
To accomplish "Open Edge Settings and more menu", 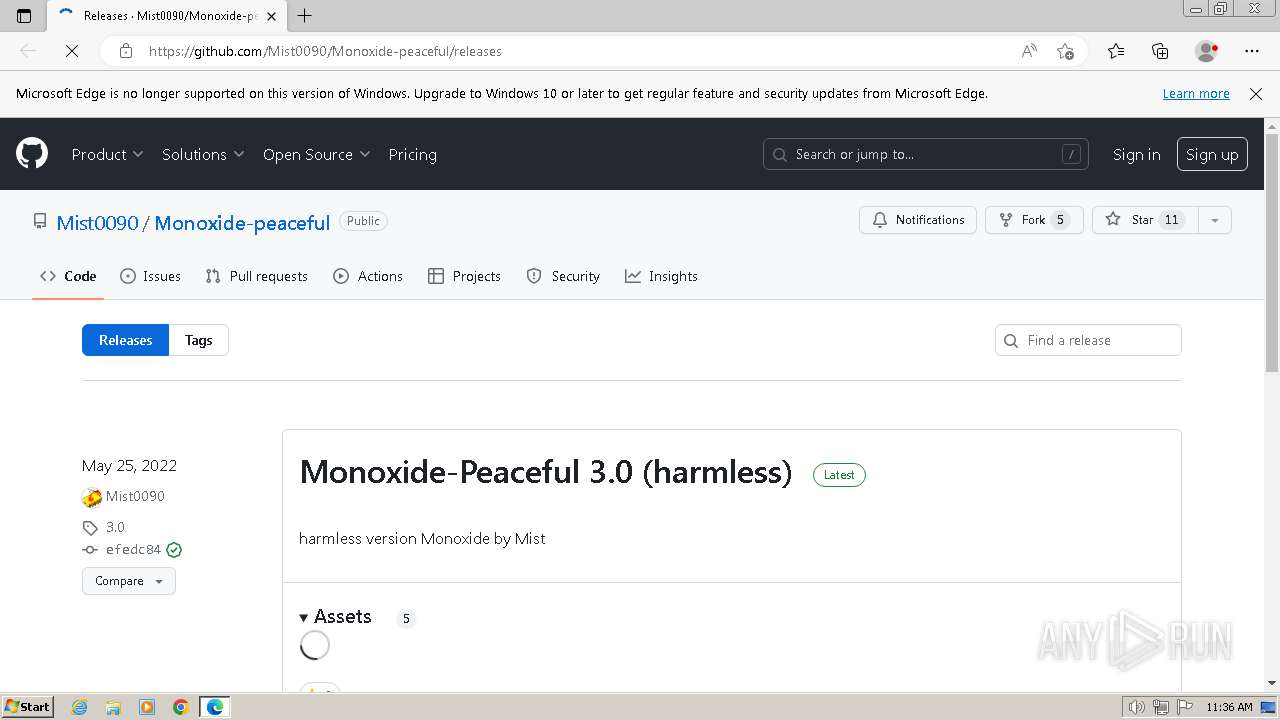I will pyautogui.click(x=1252, y=51).
